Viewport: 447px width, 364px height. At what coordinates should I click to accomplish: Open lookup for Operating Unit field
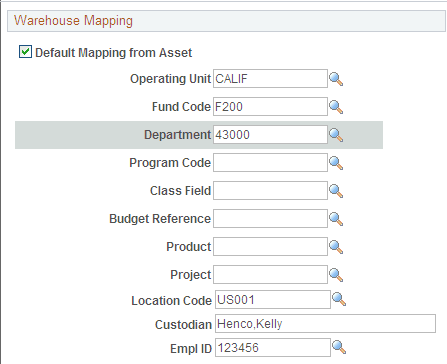(x=336, y=79)
